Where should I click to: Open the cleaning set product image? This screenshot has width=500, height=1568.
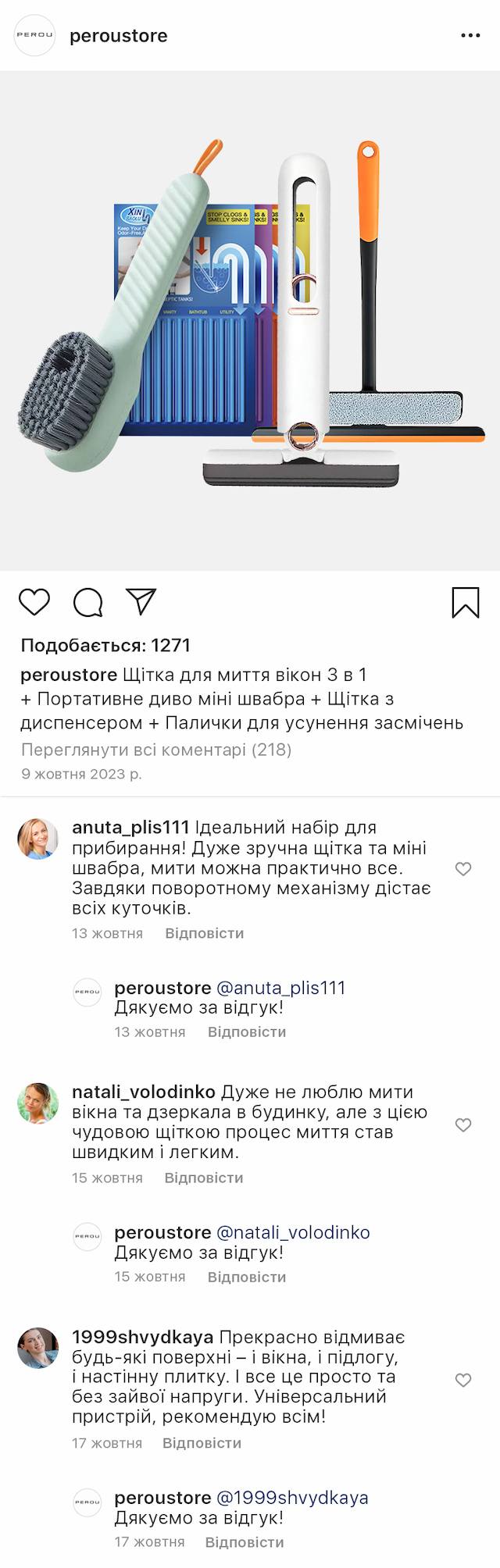click(250, 320)
